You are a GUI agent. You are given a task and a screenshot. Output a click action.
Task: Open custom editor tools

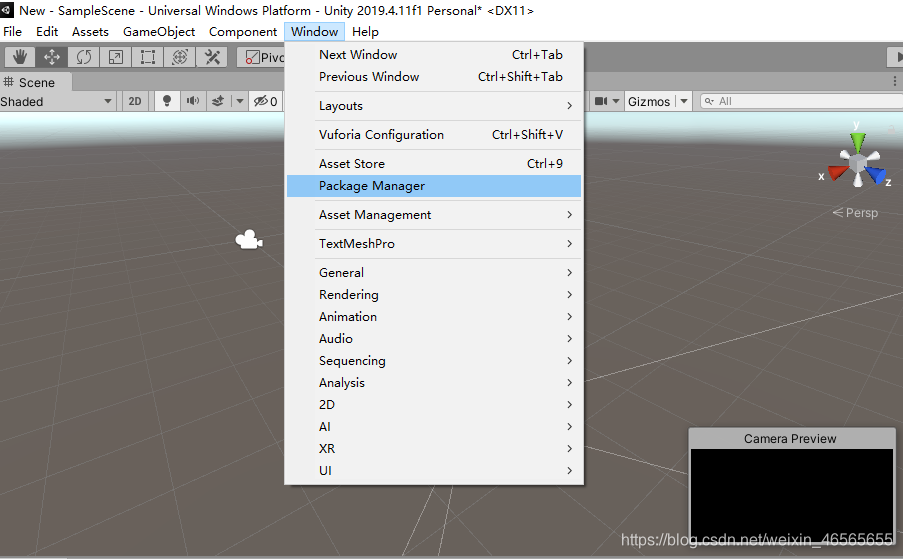(x=213, y=57)
